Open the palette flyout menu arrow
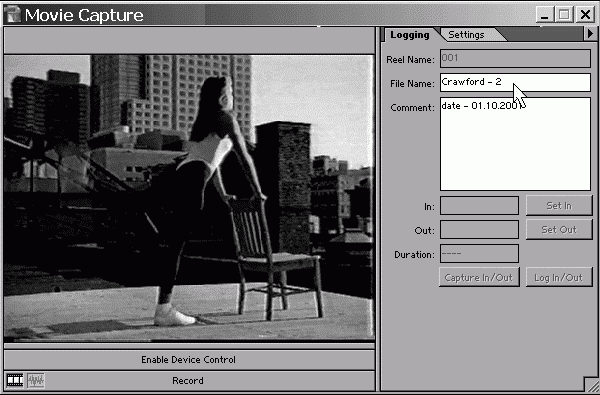Viewport: 600px width, 395px height. click(590, 34)
